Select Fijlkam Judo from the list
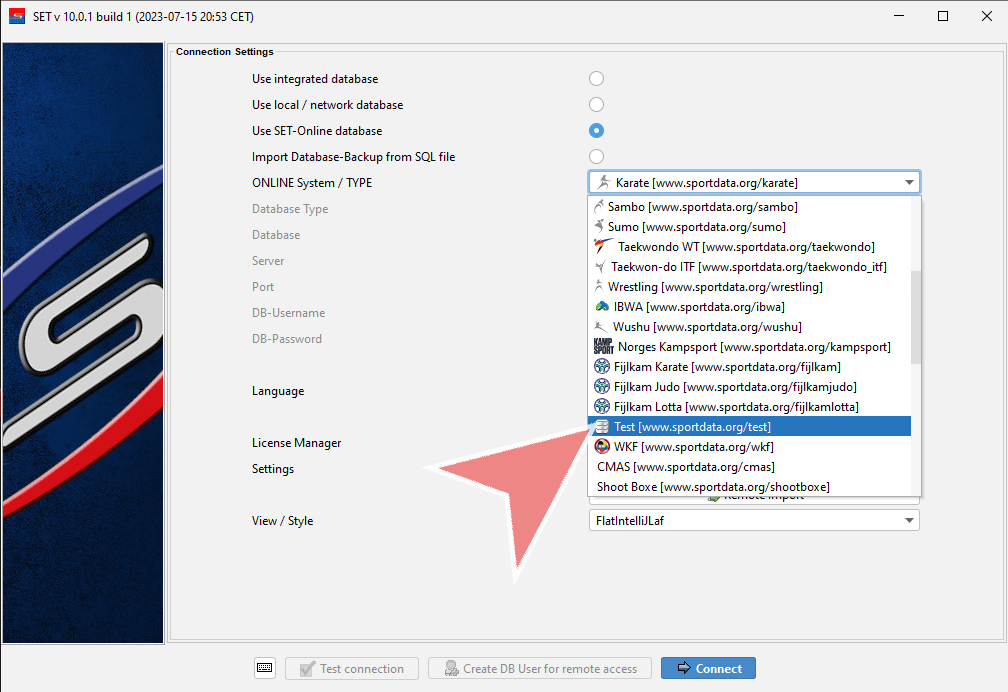Image resolution: width=1008 pixels, height=692 pixels. 734,387
